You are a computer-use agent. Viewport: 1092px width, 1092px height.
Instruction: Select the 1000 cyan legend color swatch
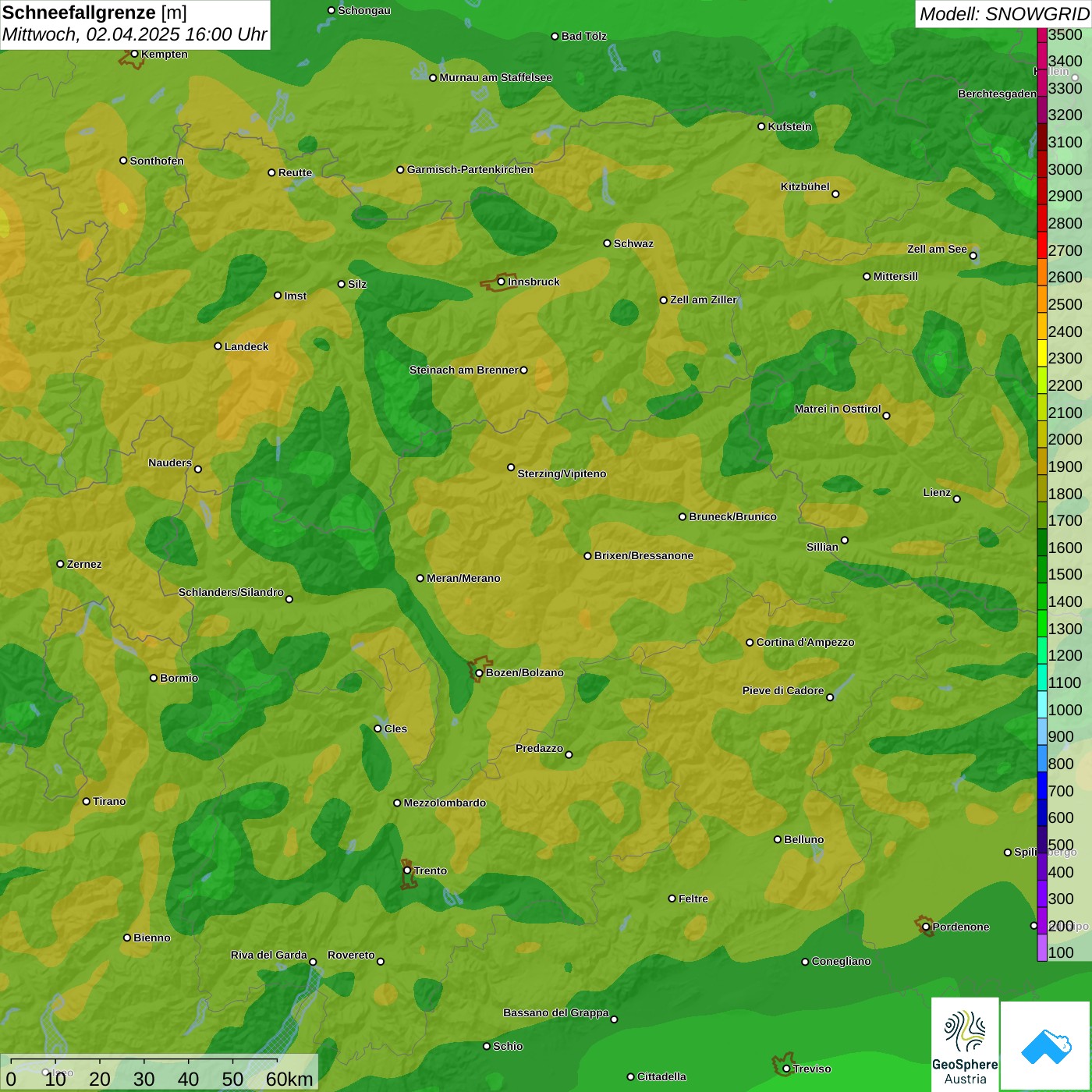pyautogui.click(x=1042, y=710)
